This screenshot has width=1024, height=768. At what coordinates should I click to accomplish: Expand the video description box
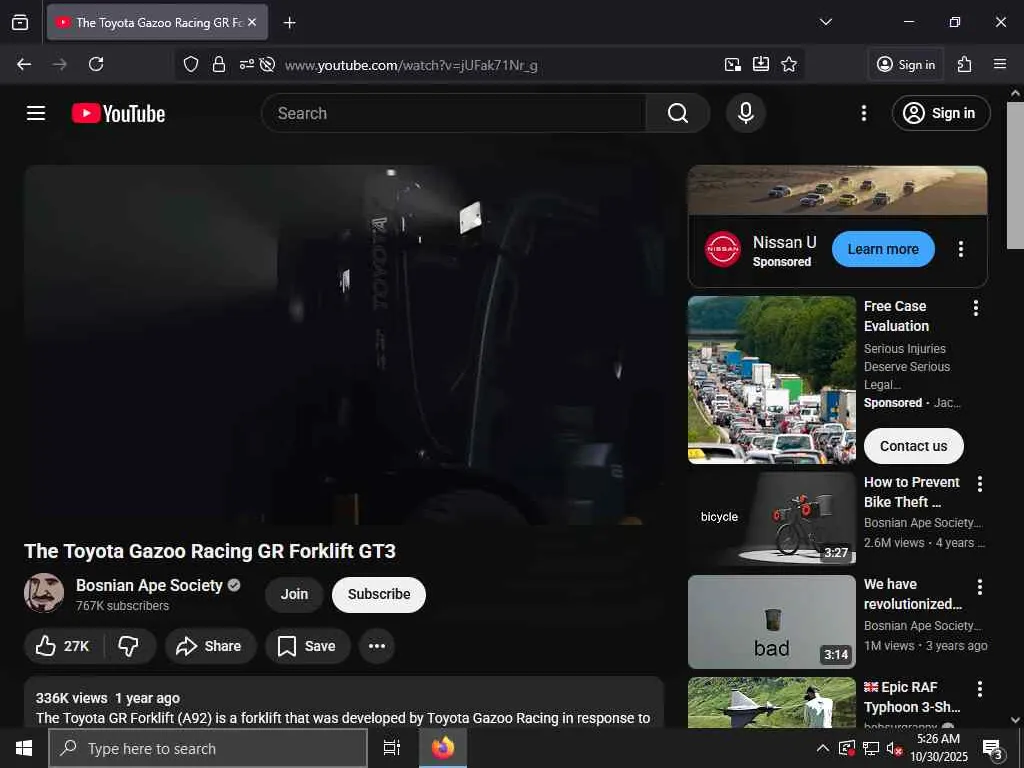(x=344, y=702)
